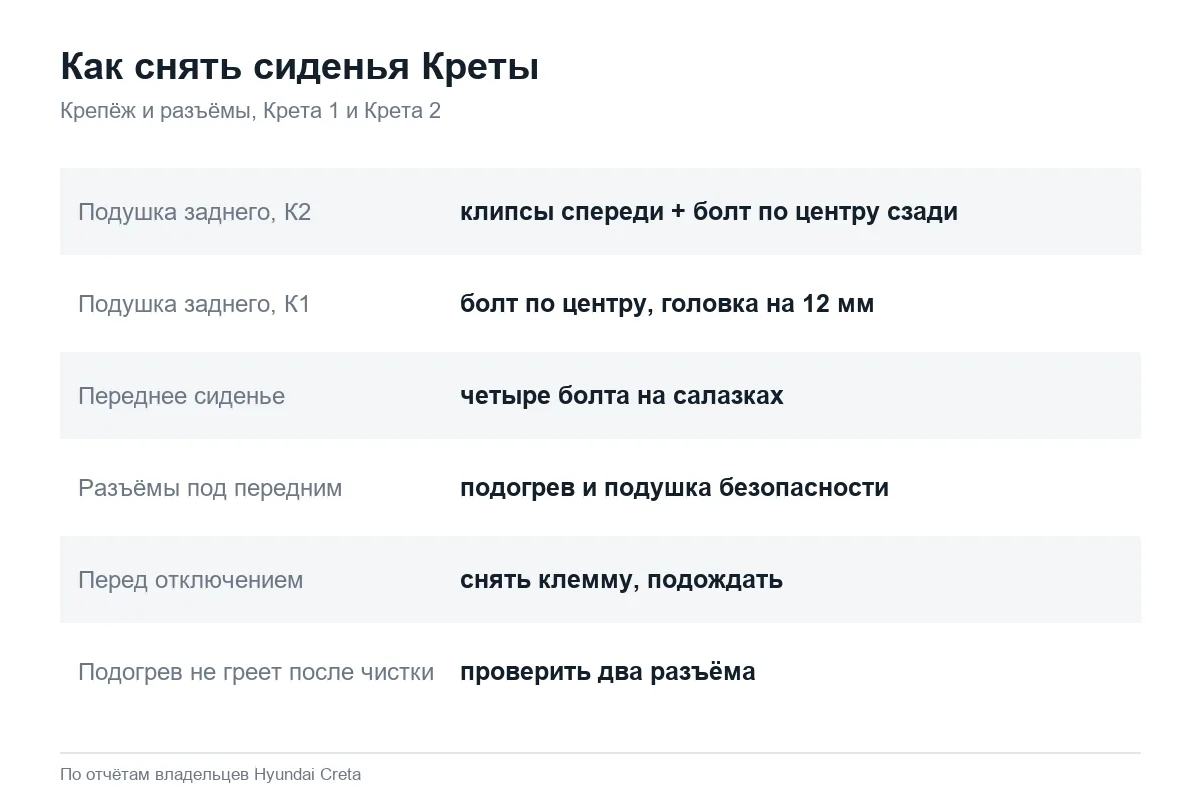Click value "четыре болта на салазках"
The image size is (1200, 800).
(621, 396)
